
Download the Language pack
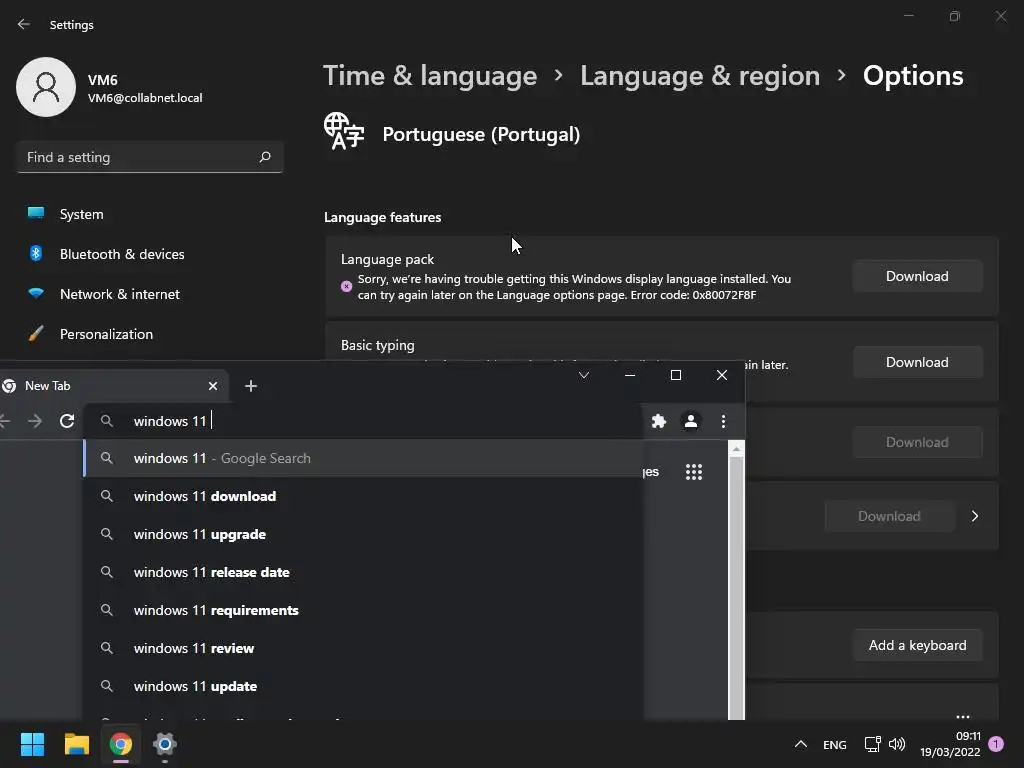(917, 276)
